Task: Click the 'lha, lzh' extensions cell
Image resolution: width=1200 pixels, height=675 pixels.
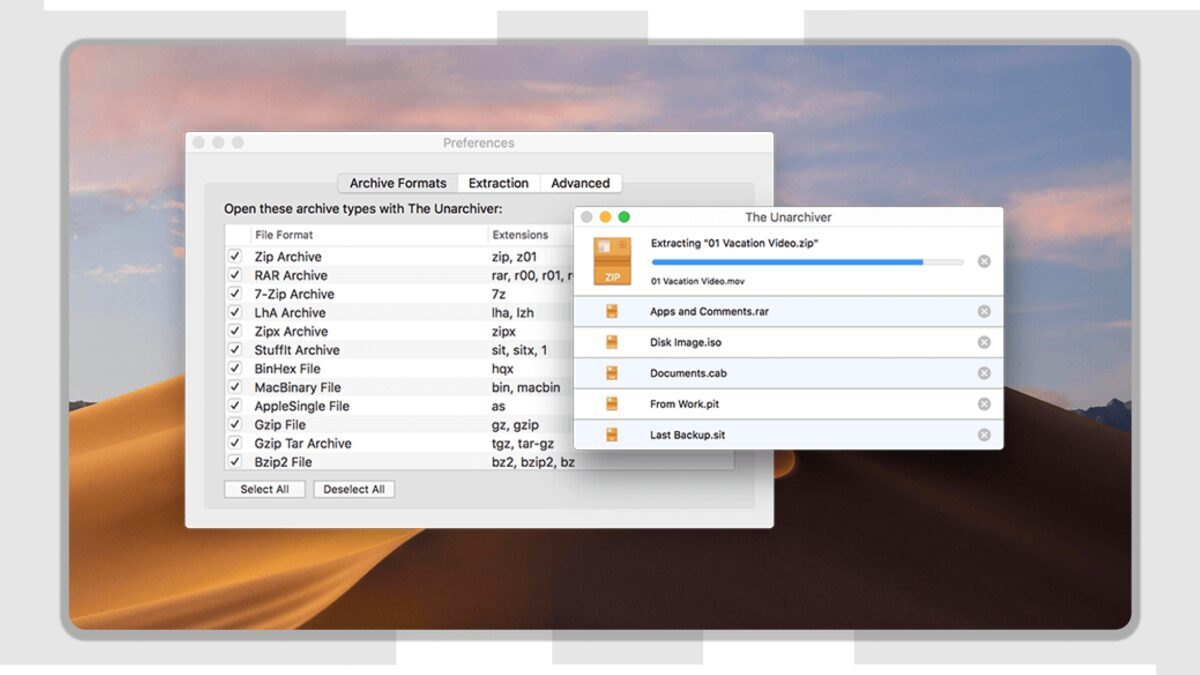Action: pos(513,312)
